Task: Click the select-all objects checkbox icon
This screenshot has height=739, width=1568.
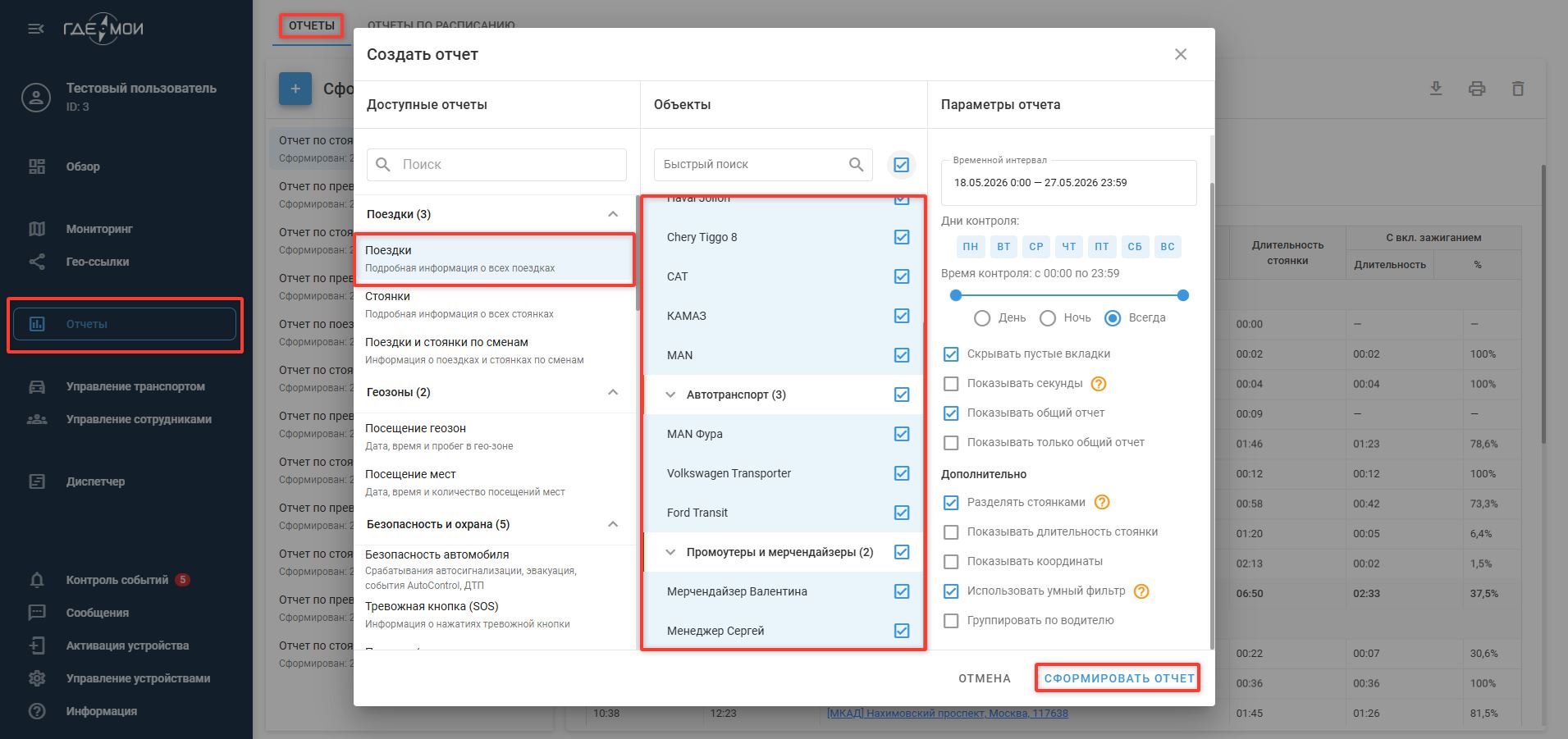Action: tap(901, 165)
